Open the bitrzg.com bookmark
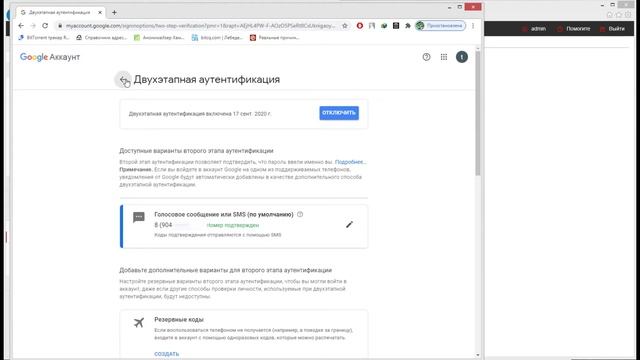Image resolution: width=640 pixels, height=360 pixels. tap(217, 38)
